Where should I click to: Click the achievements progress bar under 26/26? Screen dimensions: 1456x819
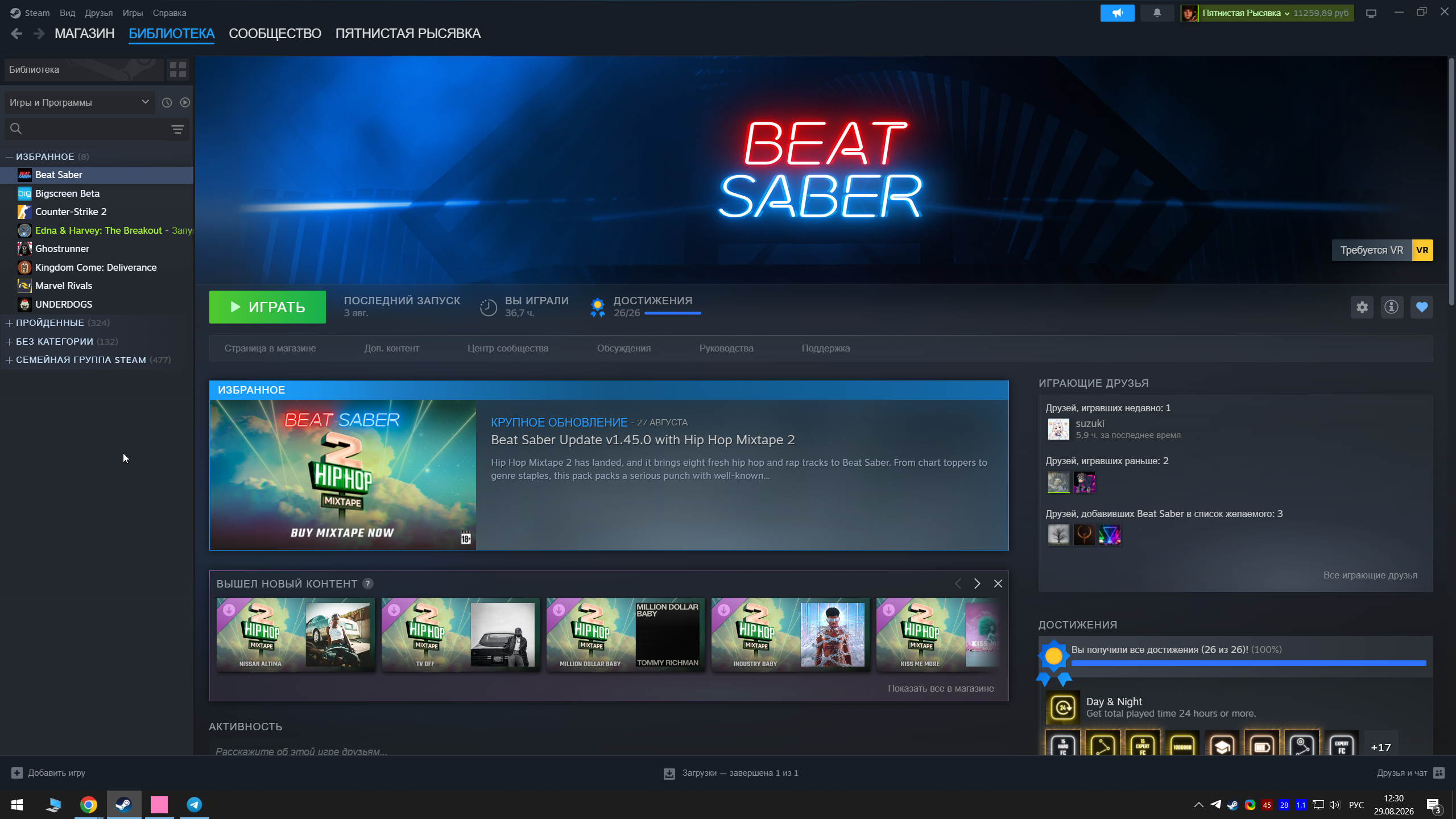pyautogui.click(x=672, y=313)
